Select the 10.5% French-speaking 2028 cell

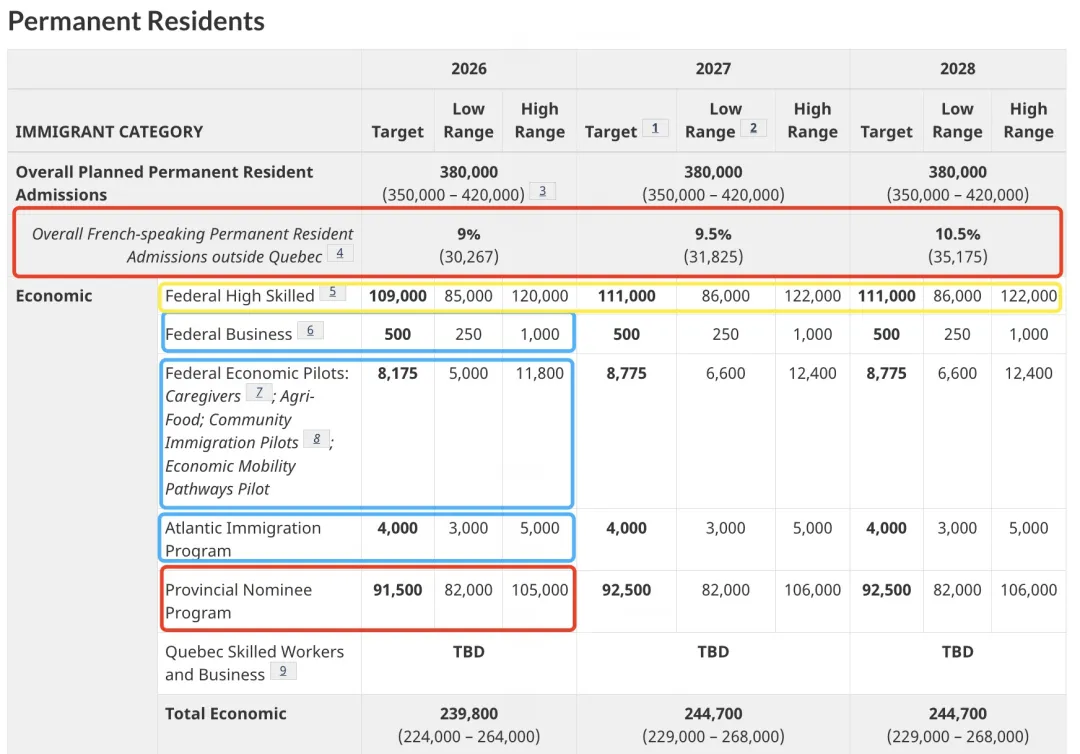pyautogui.click(x=957, y=234)
